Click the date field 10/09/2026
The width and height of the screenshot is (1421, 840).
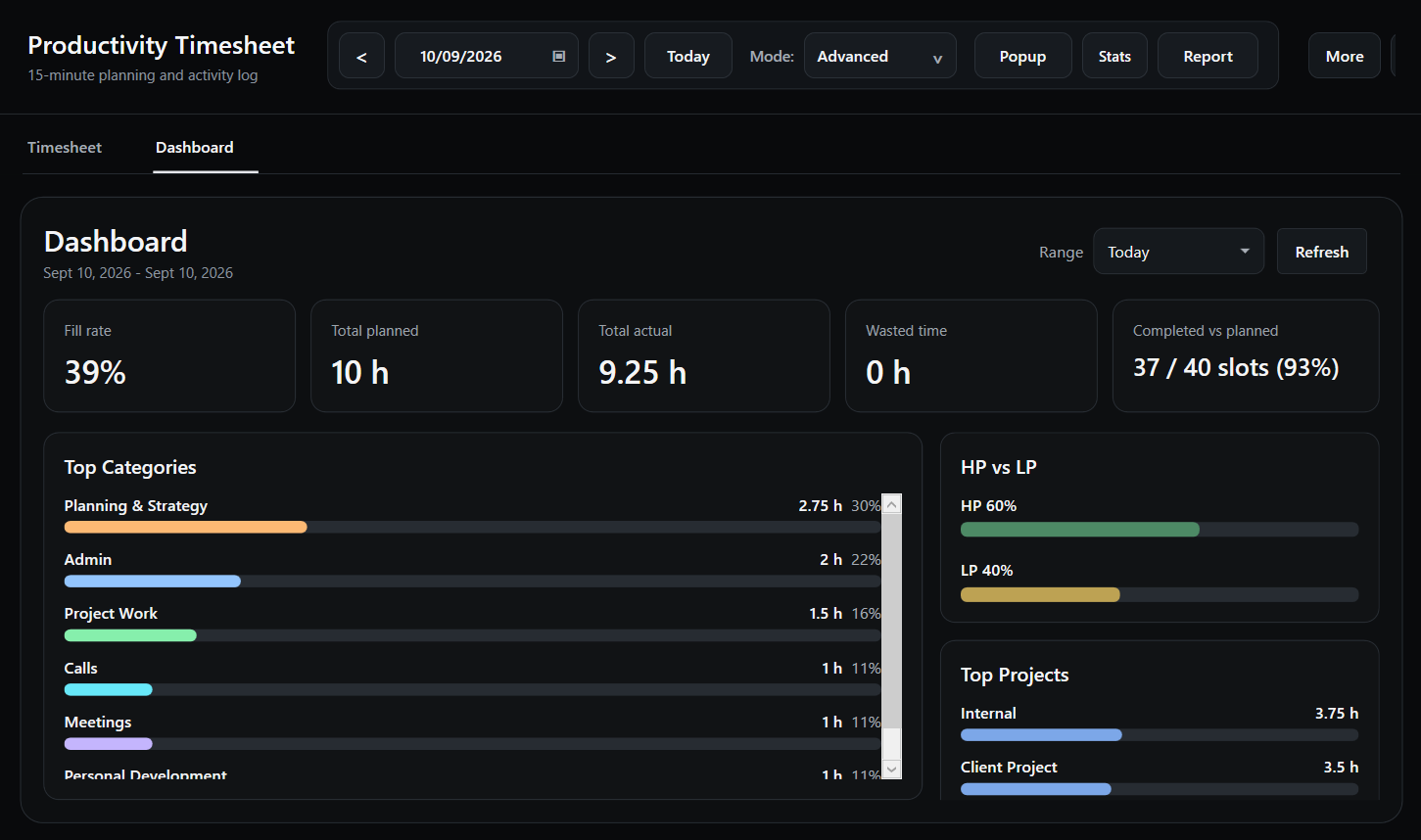[x=486, y=56]
